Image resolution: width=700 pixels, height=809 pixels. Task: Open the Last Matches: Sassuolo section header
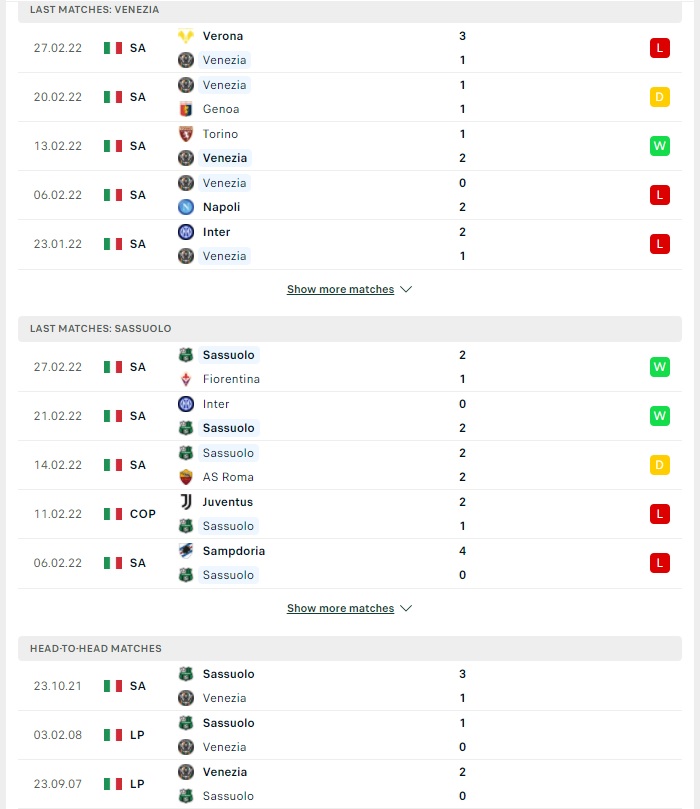coord(350,329)
